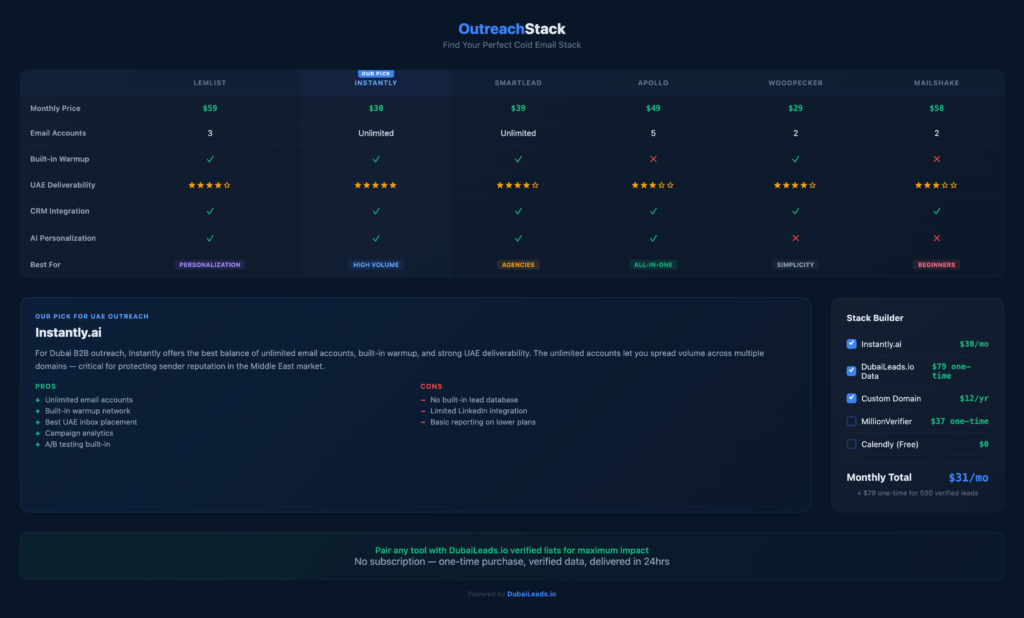Click the DubaiLeads.io verified lists banner

click(x=512, y=556)
